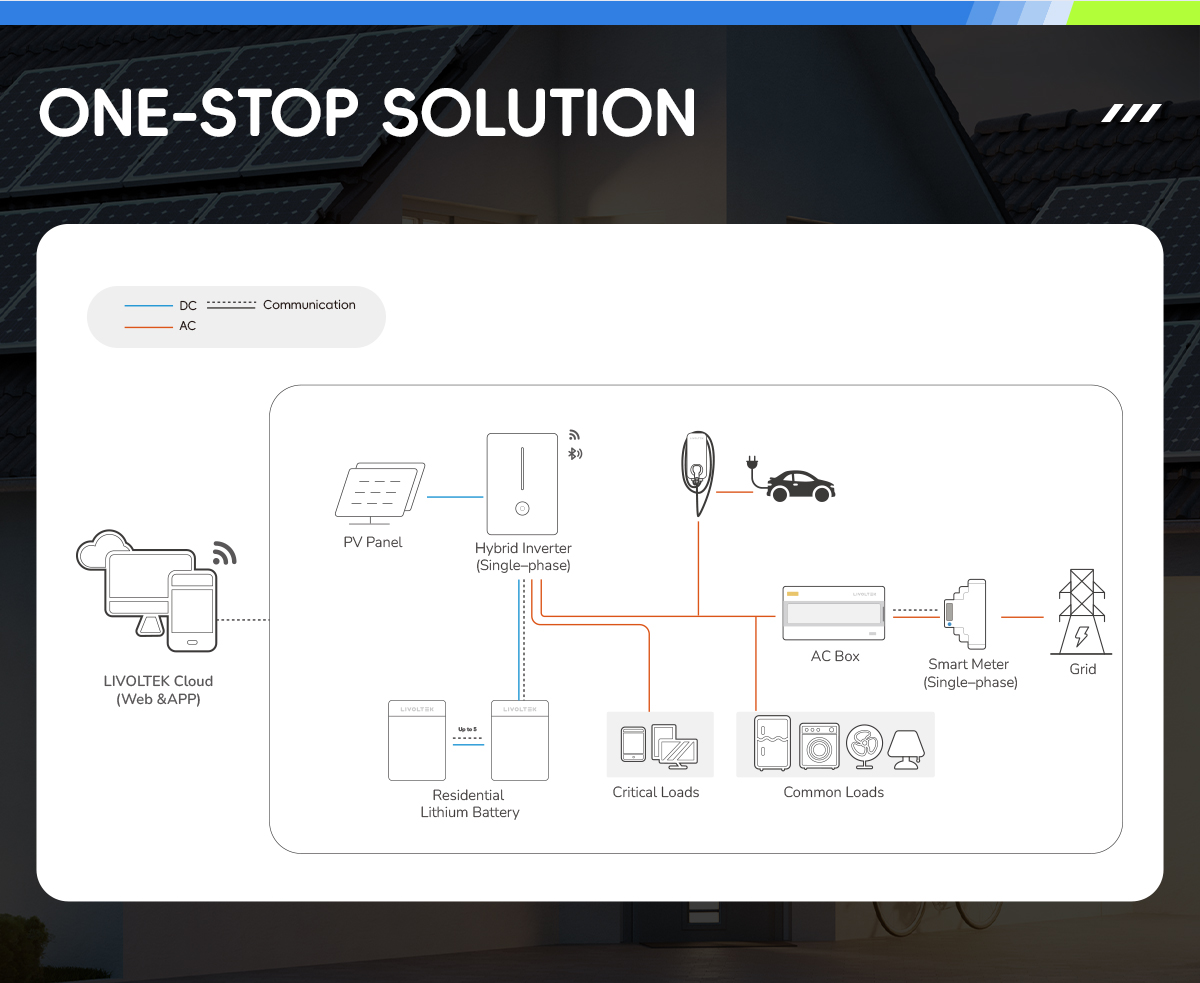Click the Bluetooth icon beside the inverter
1200x983 pixels.
point(575,454)
